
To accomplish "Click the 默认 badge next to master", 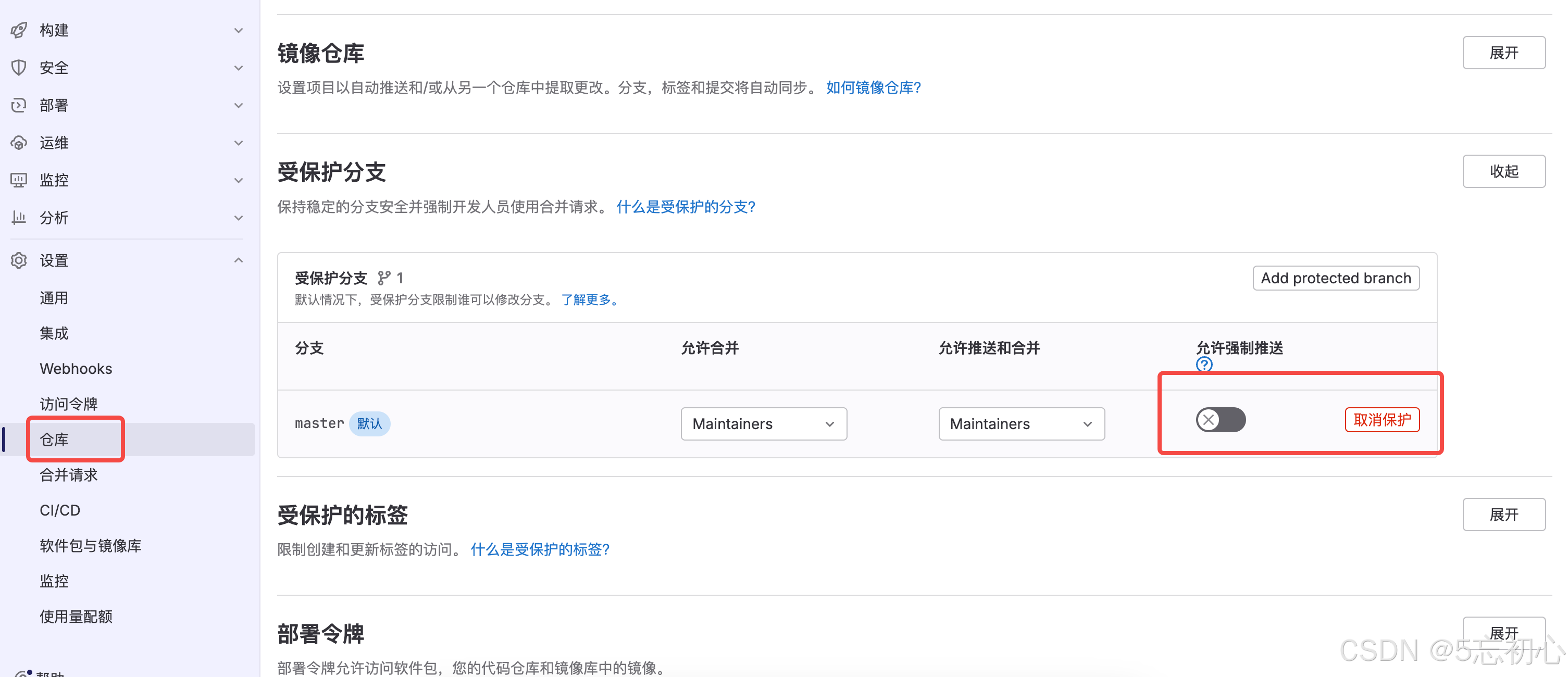I will pos(369,423).
